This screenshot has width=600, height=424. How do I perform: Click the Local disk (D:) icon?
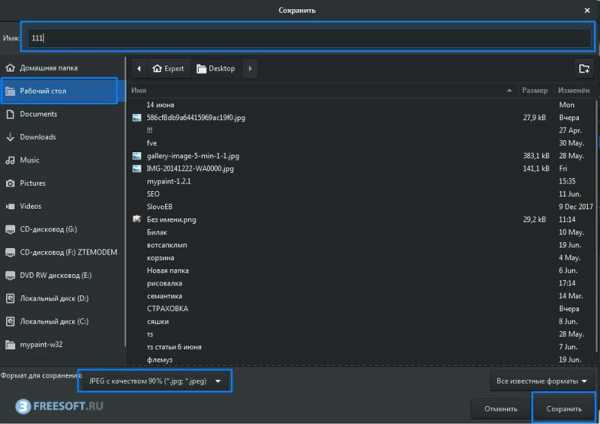tap(10, 298)
